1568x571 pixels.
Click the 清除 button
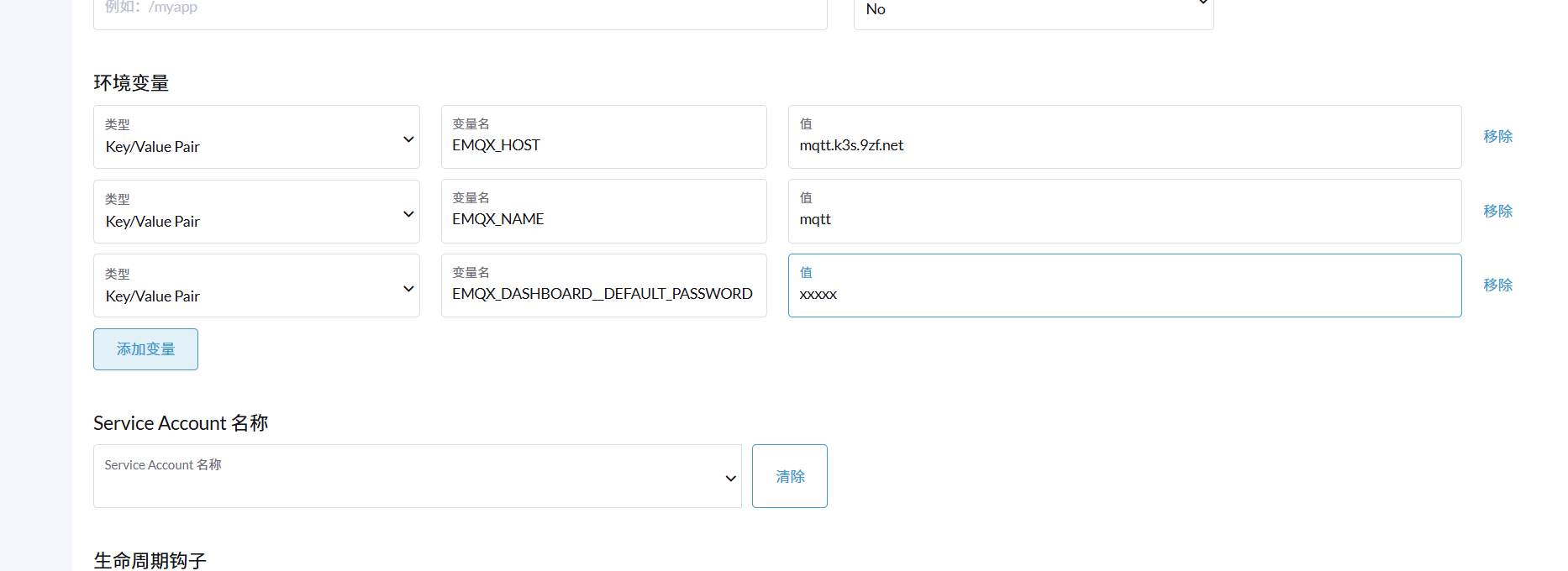(790, 476)
